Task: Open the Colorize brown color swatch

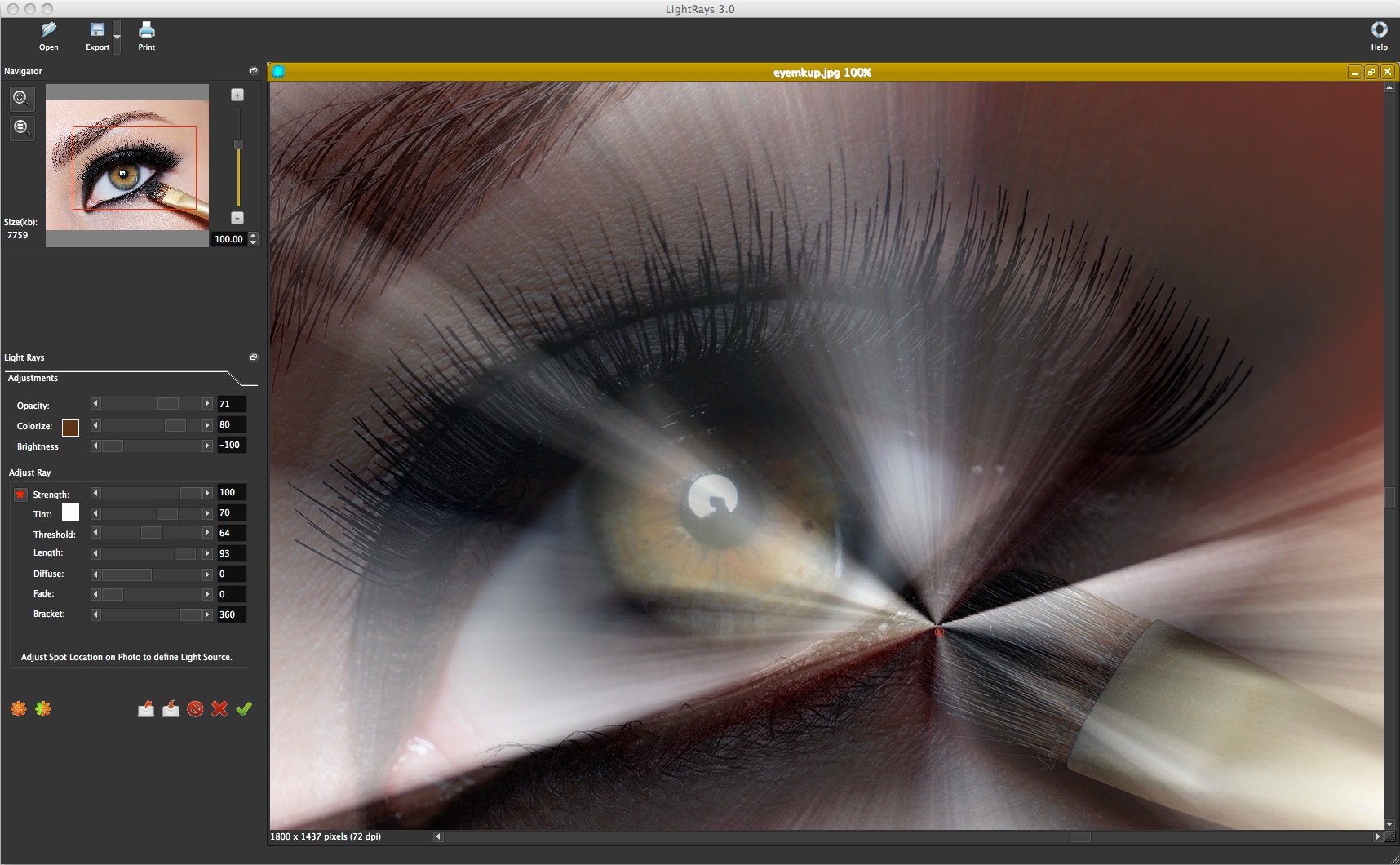Action: (70, 427)
